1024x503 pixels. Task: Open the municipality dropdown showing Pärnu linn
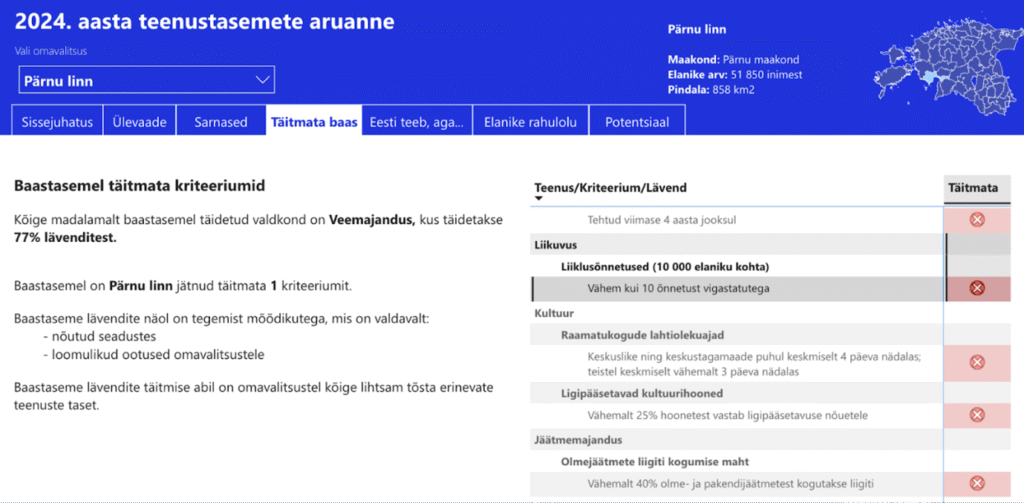(x=147, y=80)
